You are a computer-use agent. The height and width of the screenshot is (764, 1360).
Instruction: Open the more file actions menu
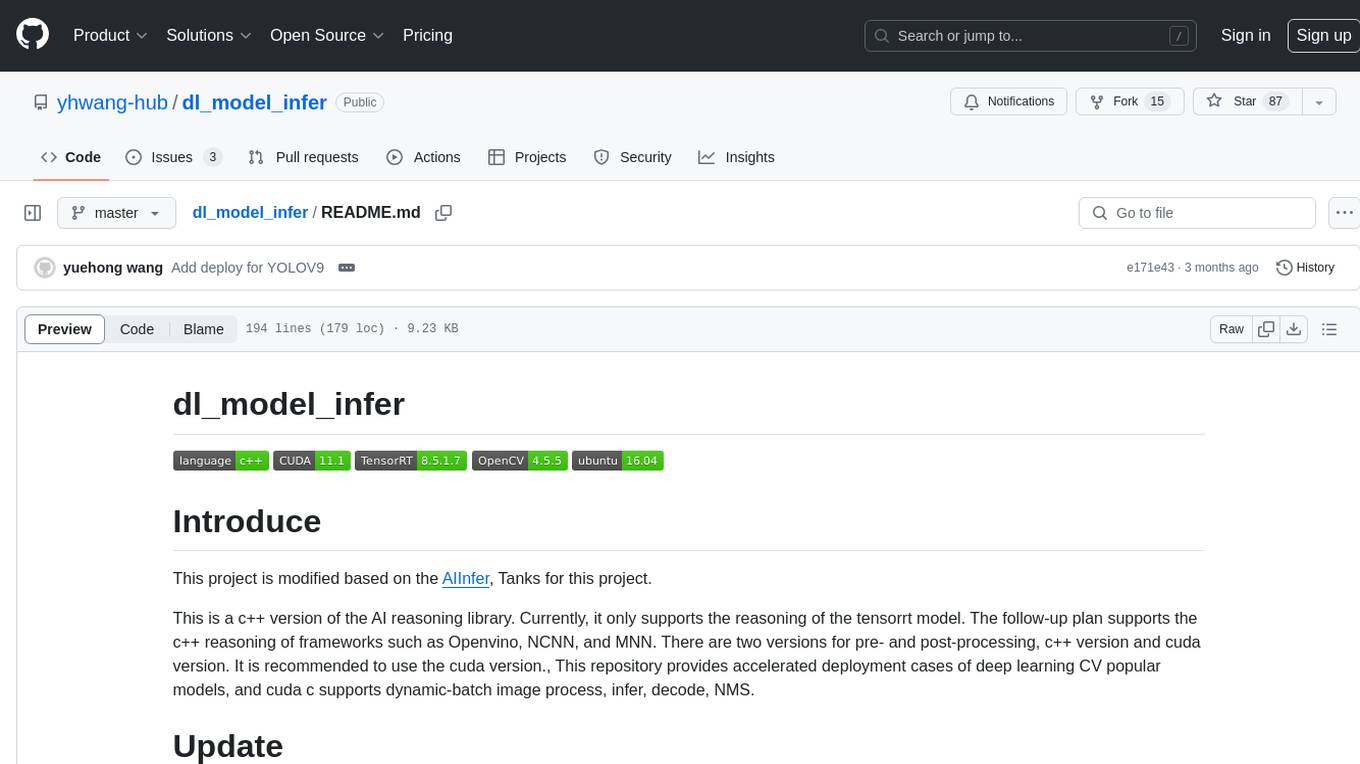pos(1344,213)
